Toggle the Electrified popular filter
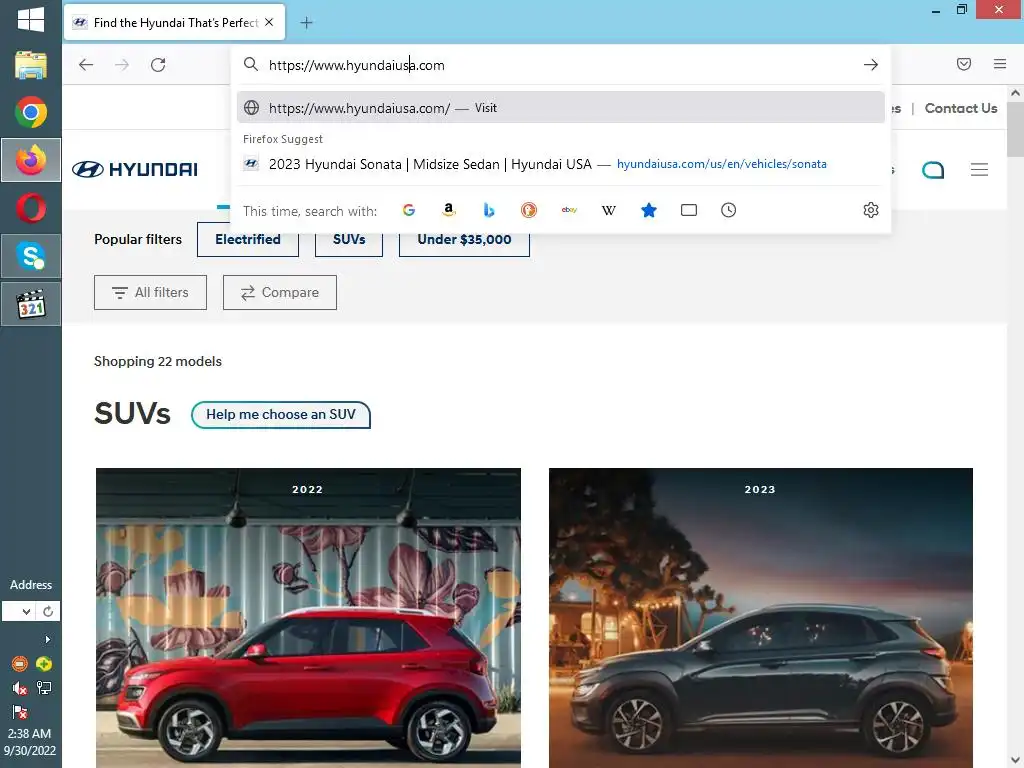Viewport: 1024px width, 768px height. (x=248, y=240)
